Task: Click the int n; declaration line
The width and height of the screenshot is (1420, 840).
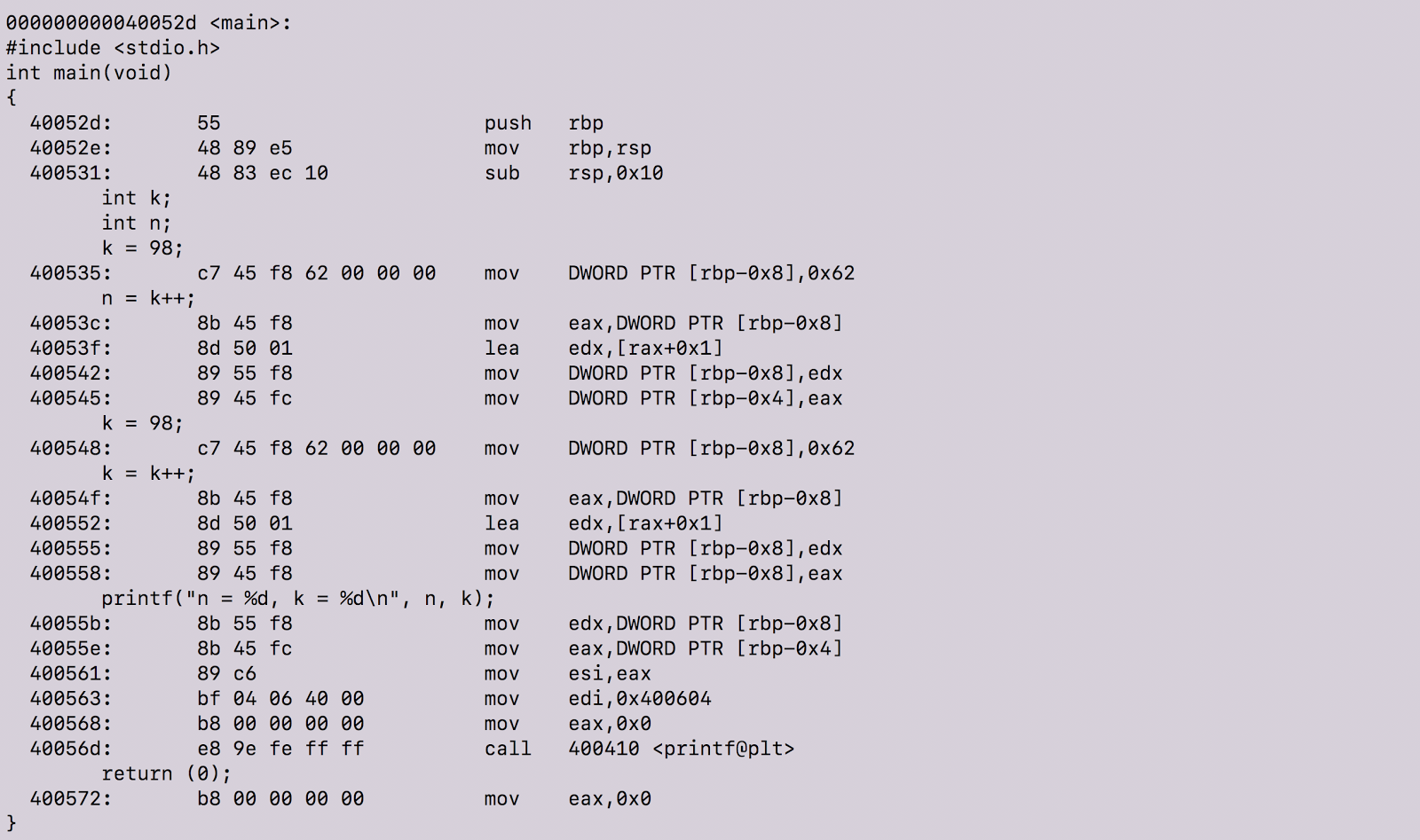Action: tap(136, 223)
